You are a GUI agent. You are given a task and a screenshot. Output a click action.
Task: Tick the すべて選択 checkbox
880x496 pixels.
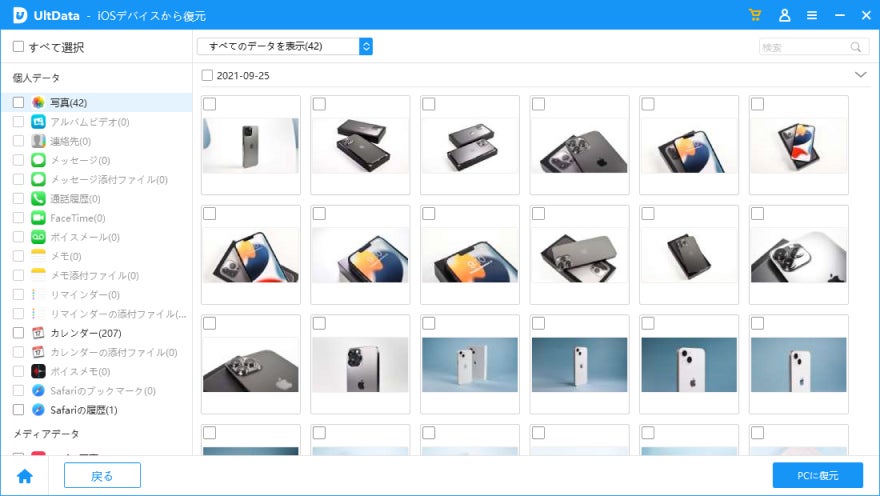[x=19, y=47]
